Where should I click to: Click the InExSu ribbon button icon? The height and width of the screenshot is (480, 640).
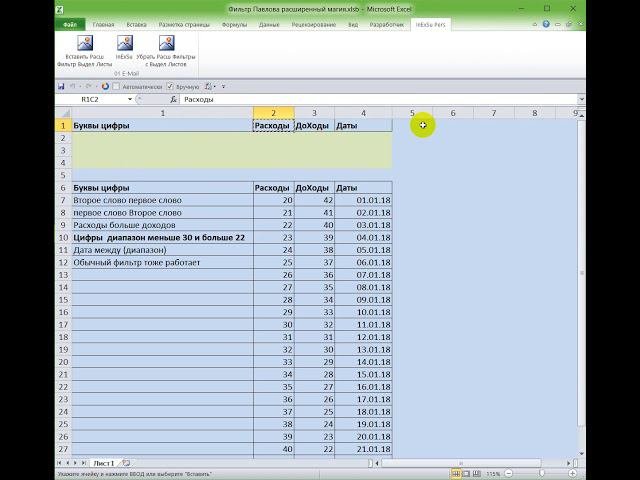[124, 44]
